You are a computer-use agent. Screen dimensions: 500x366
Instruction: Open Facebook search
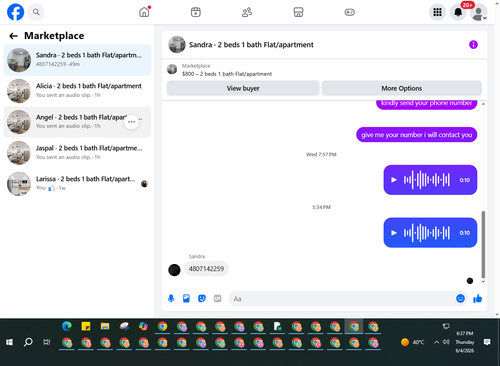(36, 12)
